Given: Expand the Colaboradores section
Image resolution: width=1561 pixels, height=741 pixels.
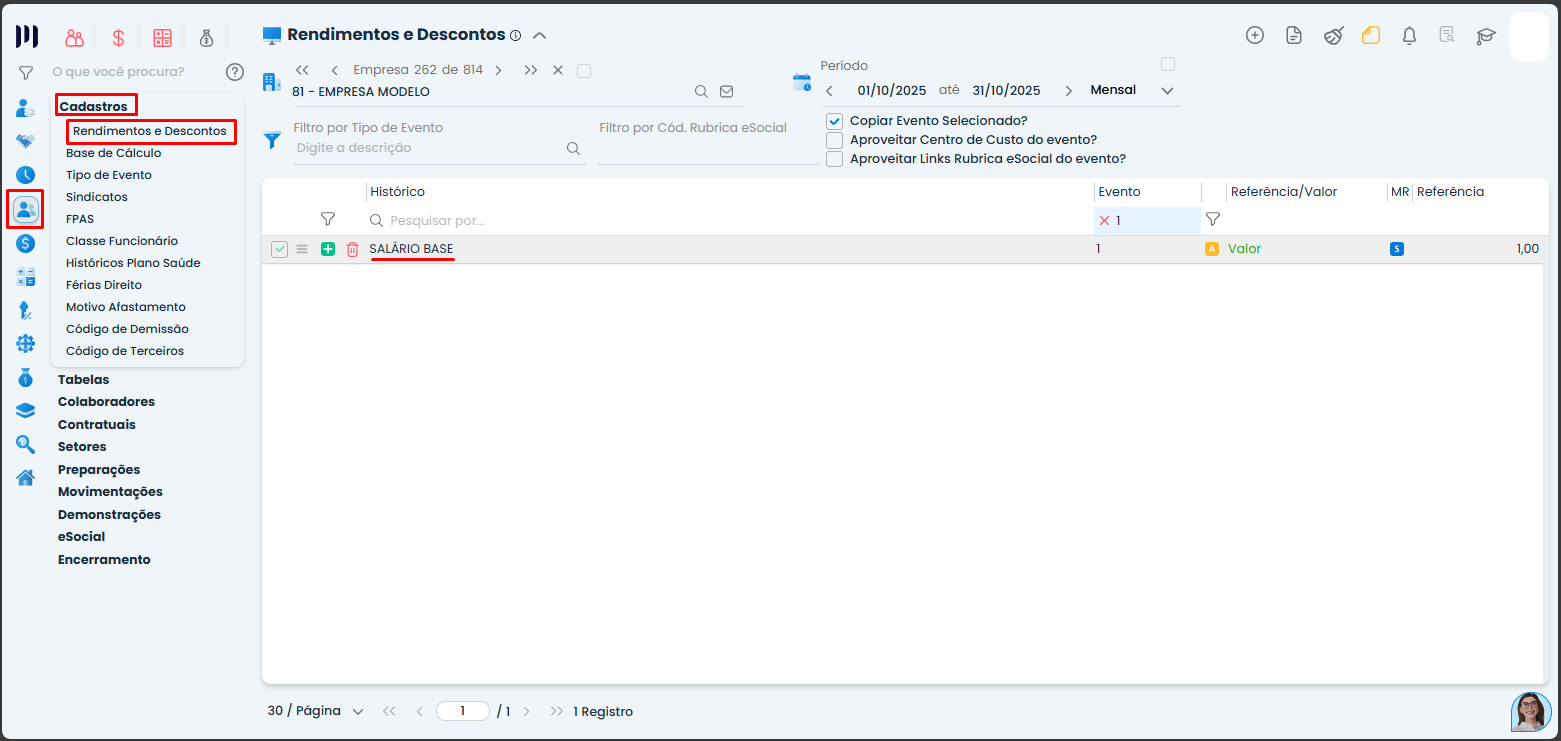Looking at the screenshot, I should [106, 402].
